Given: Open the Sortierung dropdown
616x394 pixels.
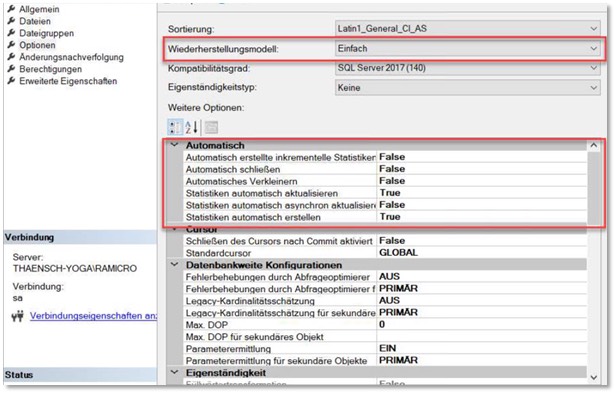Looking at the screenshot, I should pyautogui.click(x=468, y=28).
